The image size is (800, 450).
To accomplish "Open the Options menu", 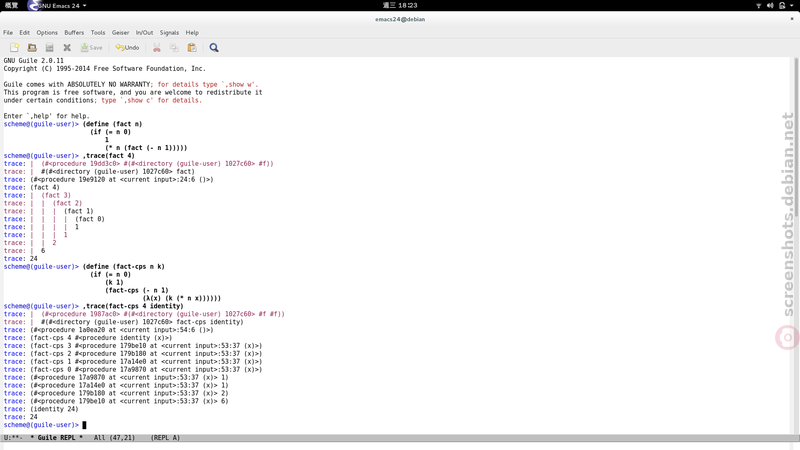I will click(47, 33).
